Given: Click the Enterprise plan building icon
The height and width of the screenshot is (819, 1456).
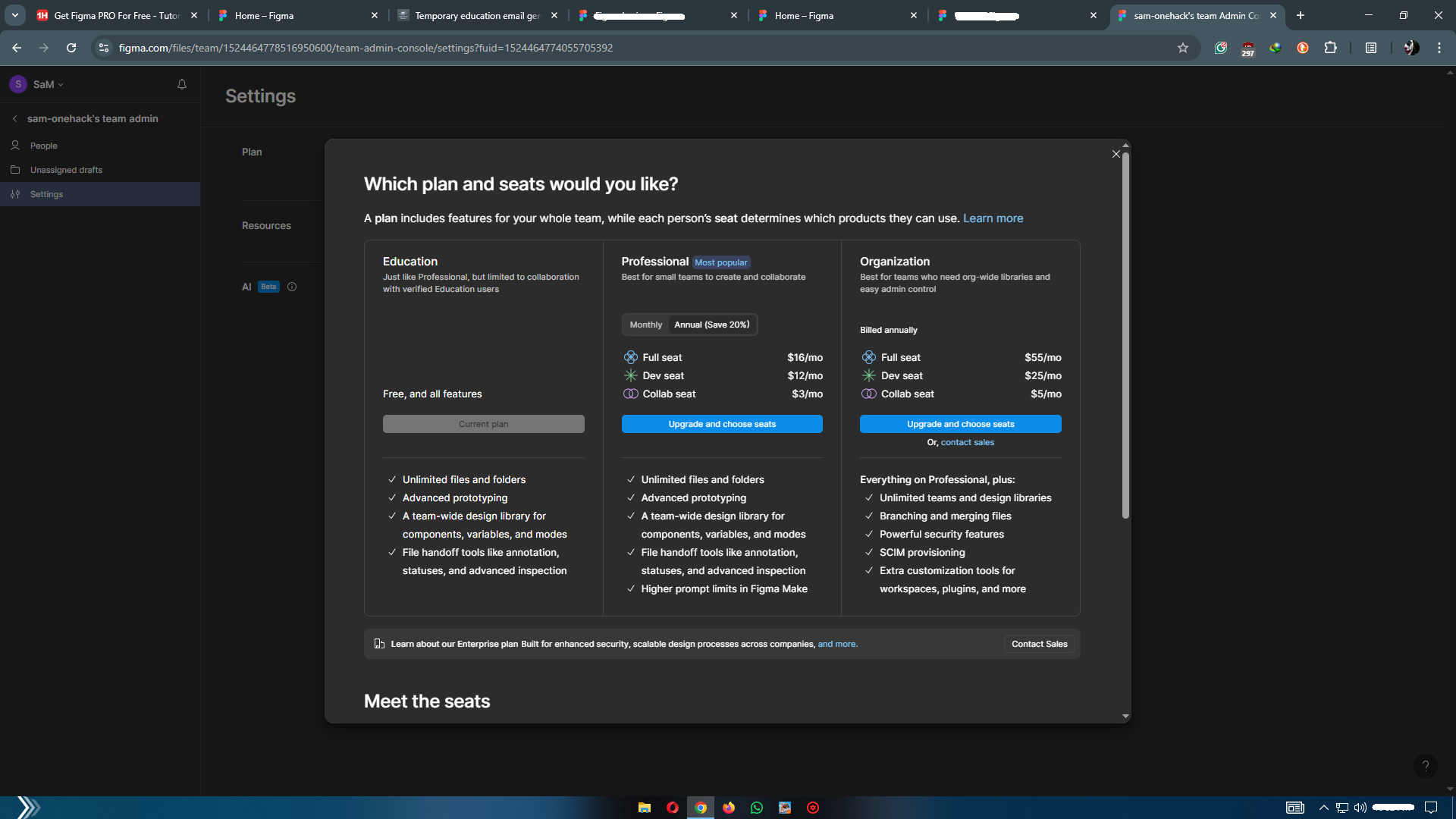Looking at the screenshot, I should (x=379, y=644).
